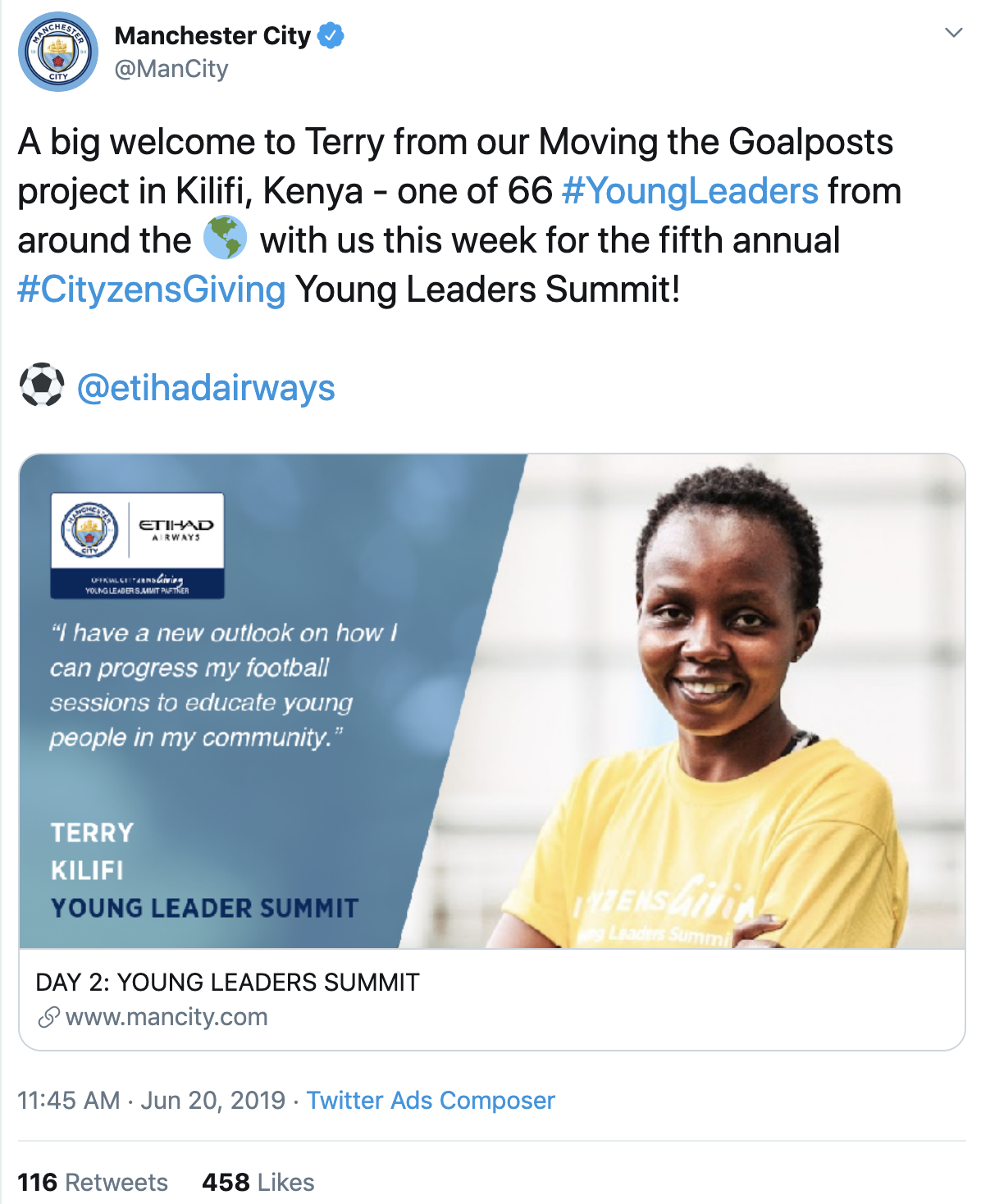
Task: Open the #YoungLeaders hashtag
Action: 690,191
